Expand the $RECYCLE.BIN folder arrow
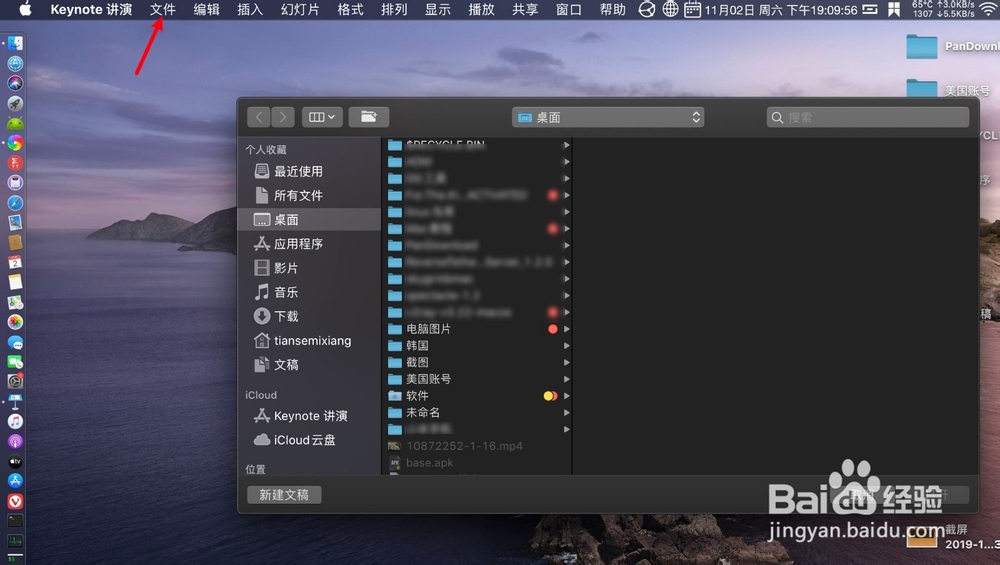The image size is (1000, 565). coord(566,145)
